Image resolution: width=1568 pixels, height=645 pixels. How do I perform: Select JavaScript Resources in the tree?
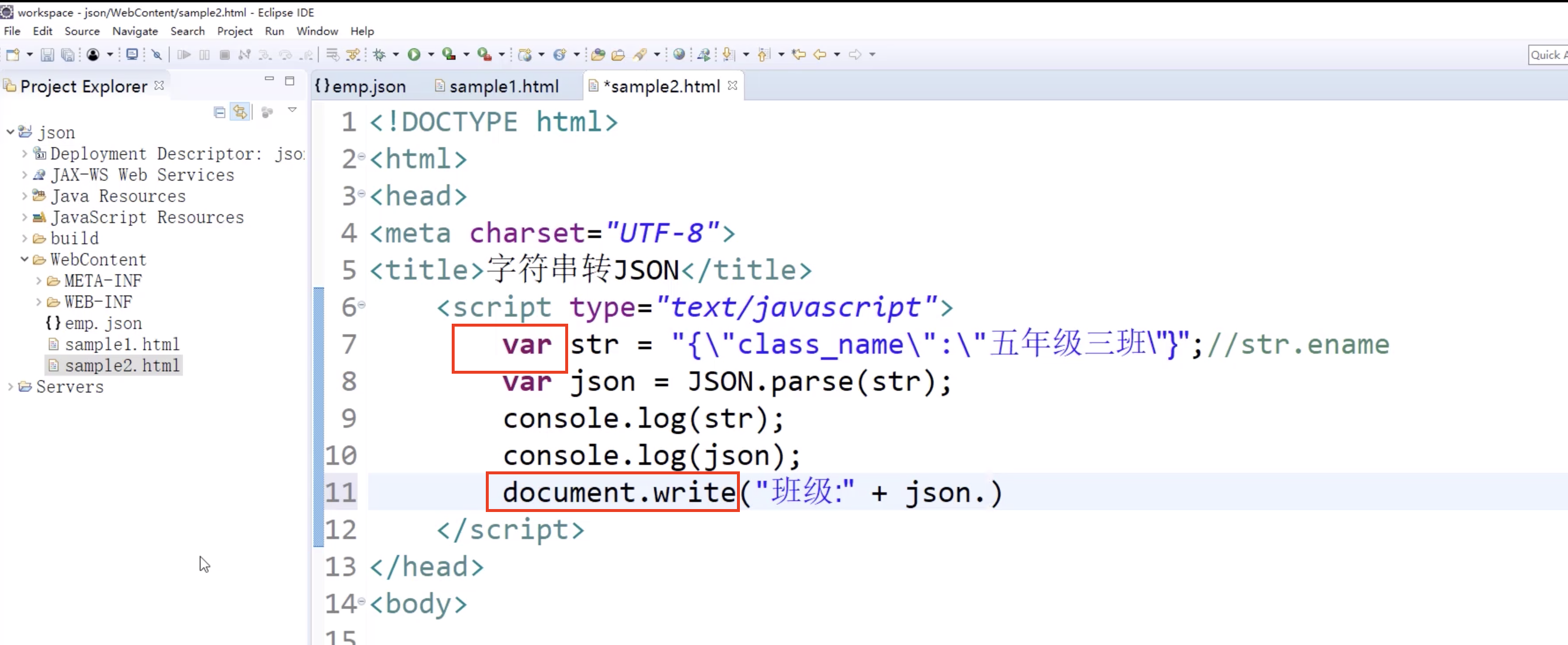138,217
